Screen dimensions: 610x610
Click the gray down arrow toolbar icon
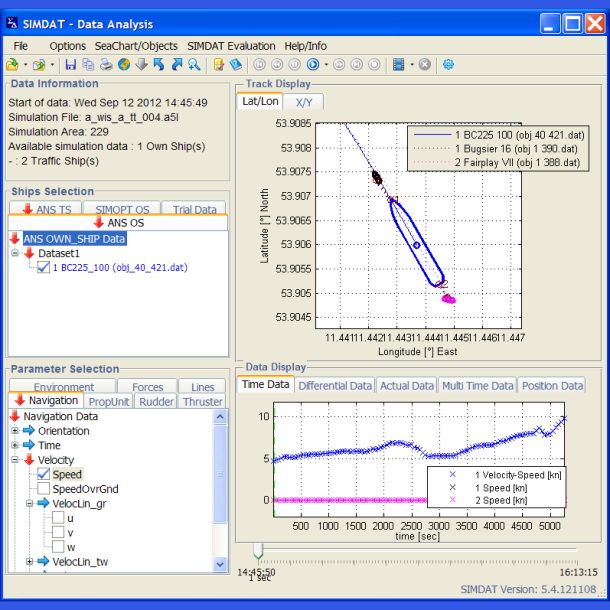pyautogui.click(x=142, y=65)
